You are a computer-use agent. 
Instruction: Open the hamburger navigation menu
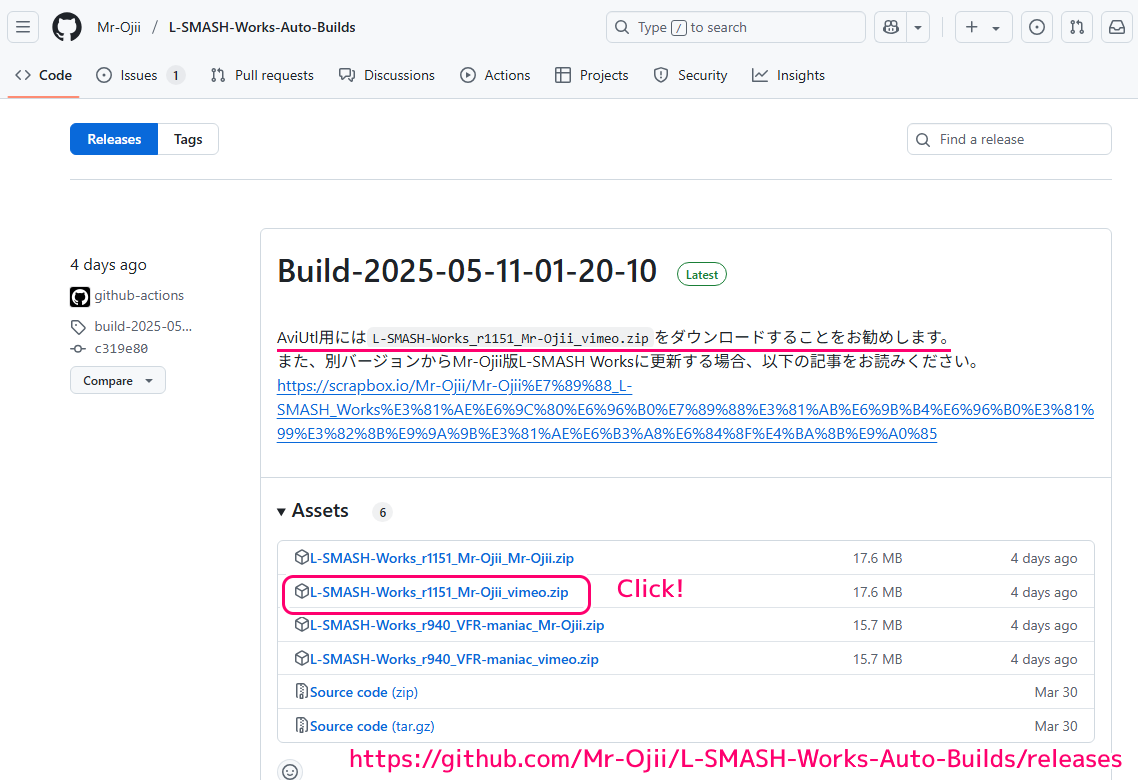[23, 28]
